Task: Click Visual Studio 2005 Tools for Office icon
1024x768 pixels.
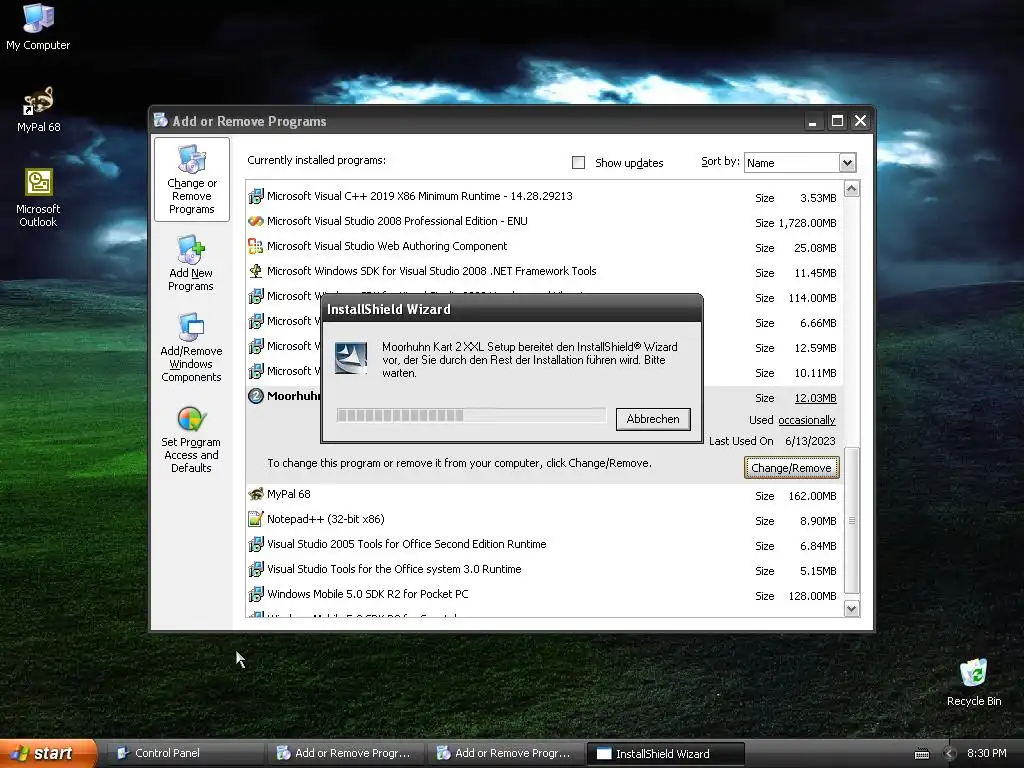Action: [x=255, y=544]
